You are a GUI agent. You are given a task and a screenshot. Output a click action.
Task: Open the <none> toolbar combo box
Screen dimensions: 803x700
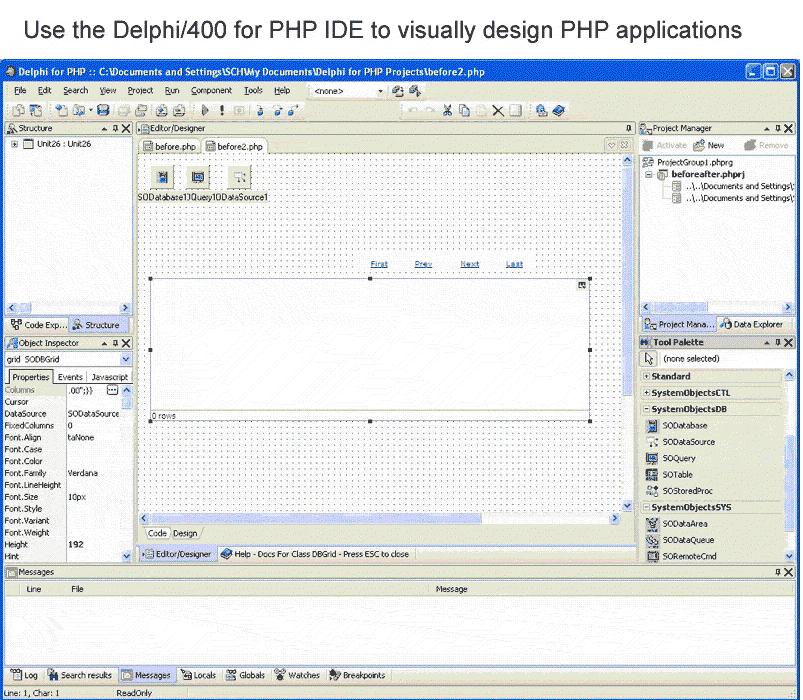(381, 91)
